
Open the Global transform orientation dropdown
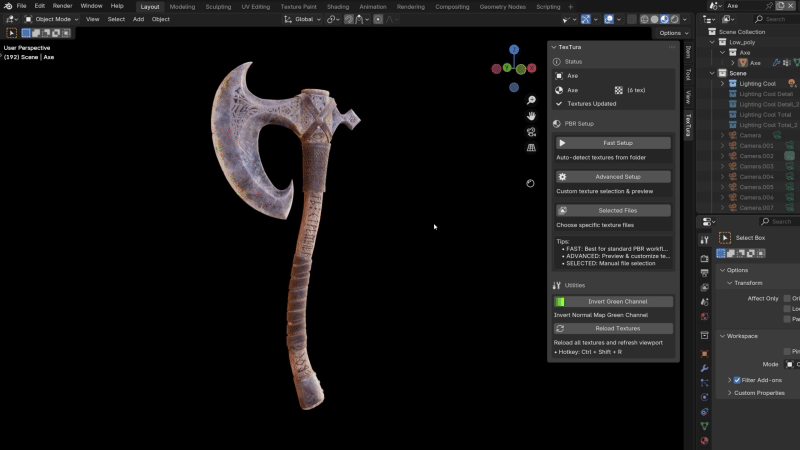[x=303, y=19]
